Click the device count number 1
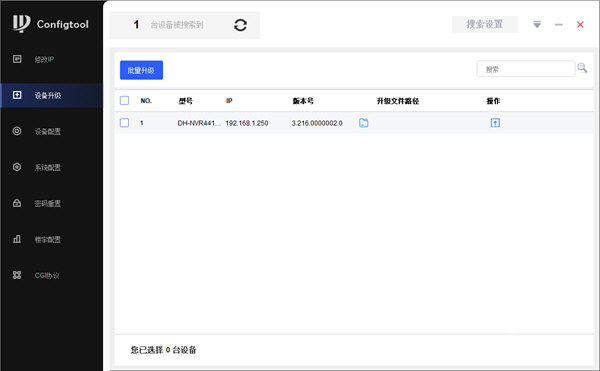Image resolution: width=600 pixels, height=371 pixels. [136, 25]
